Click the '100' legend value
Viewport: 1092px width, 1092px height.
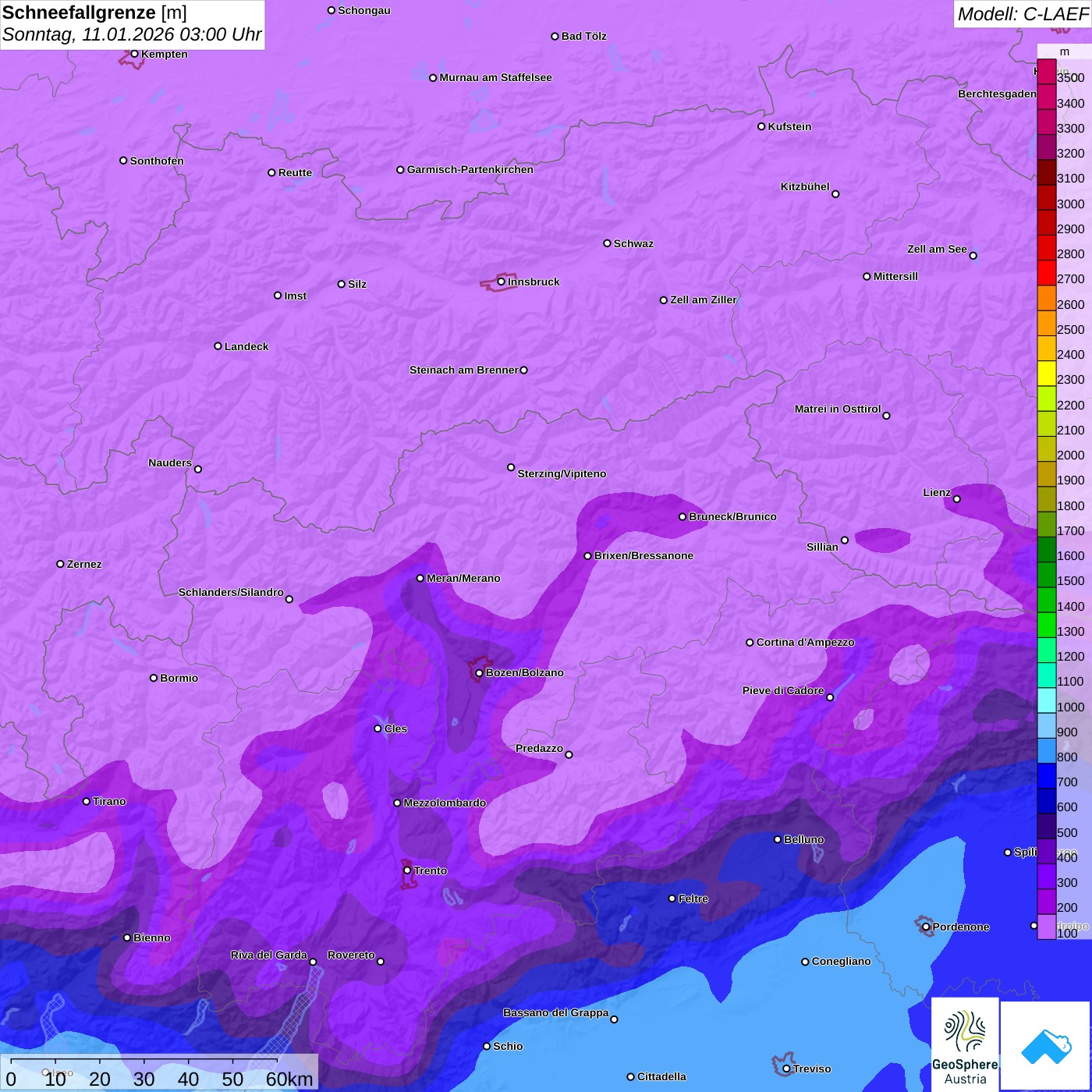click(x=1067, y=933)
